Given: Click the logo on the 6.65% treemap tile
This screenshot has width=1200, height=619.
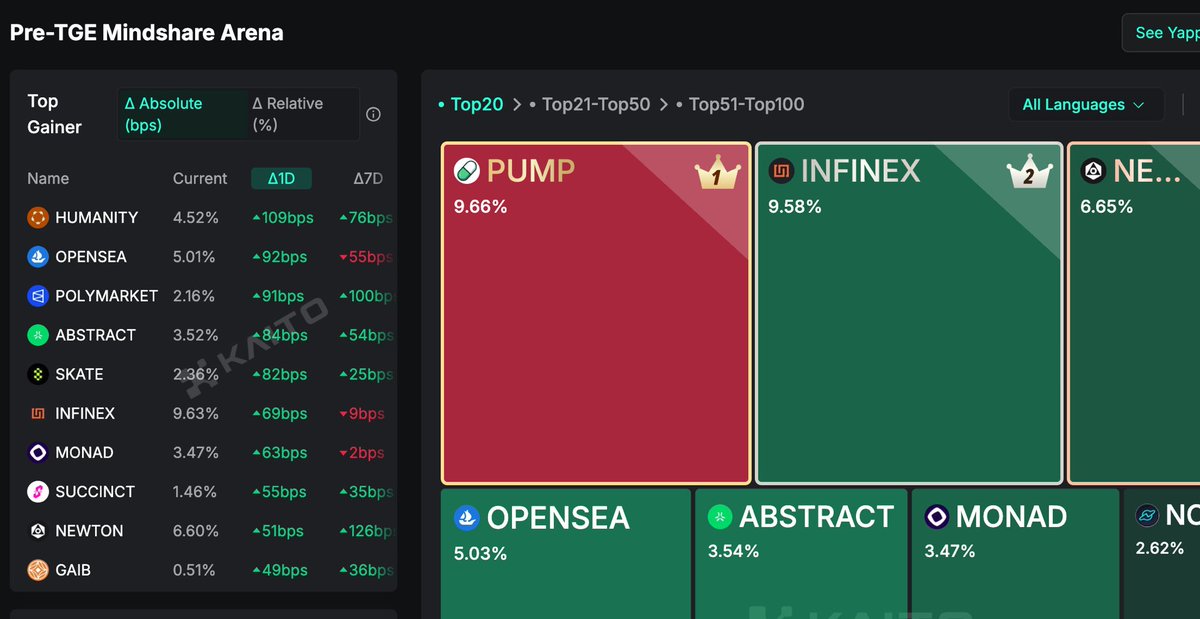Looking at the screenshot, I should (1093, 171).
